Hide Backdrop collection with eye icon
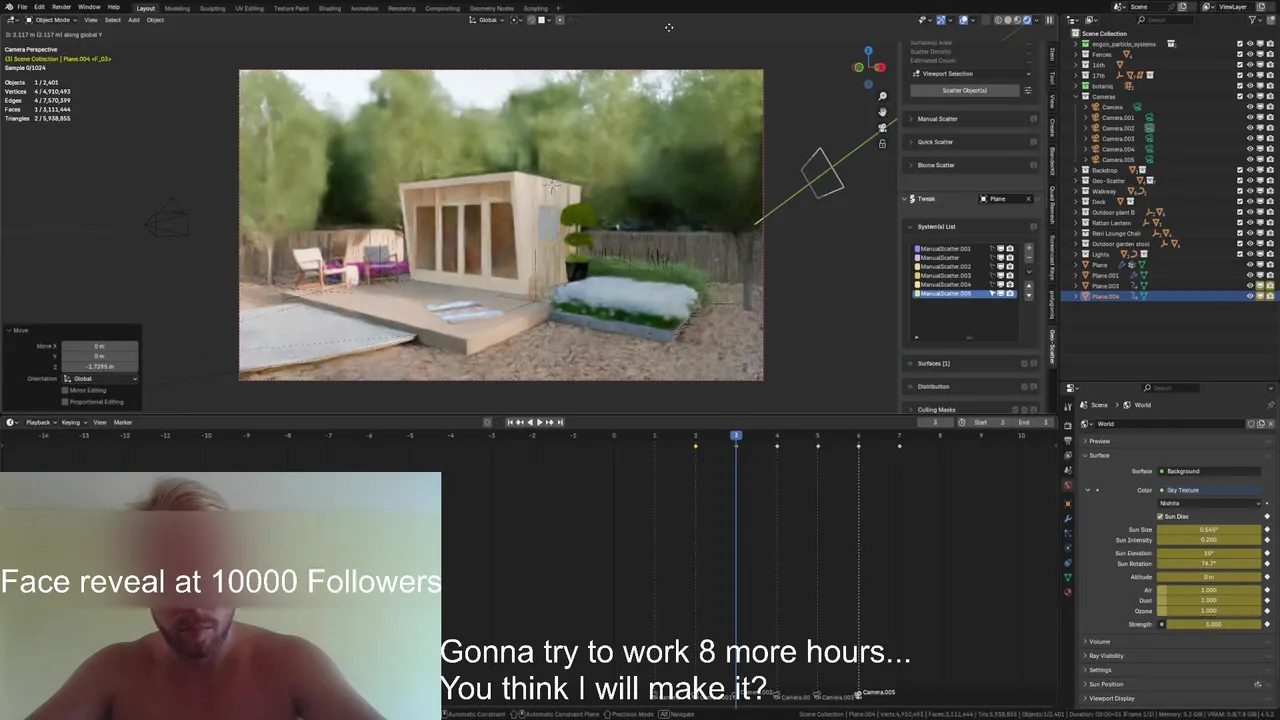Viewport: 1280px width, 720px height. 1250,170
